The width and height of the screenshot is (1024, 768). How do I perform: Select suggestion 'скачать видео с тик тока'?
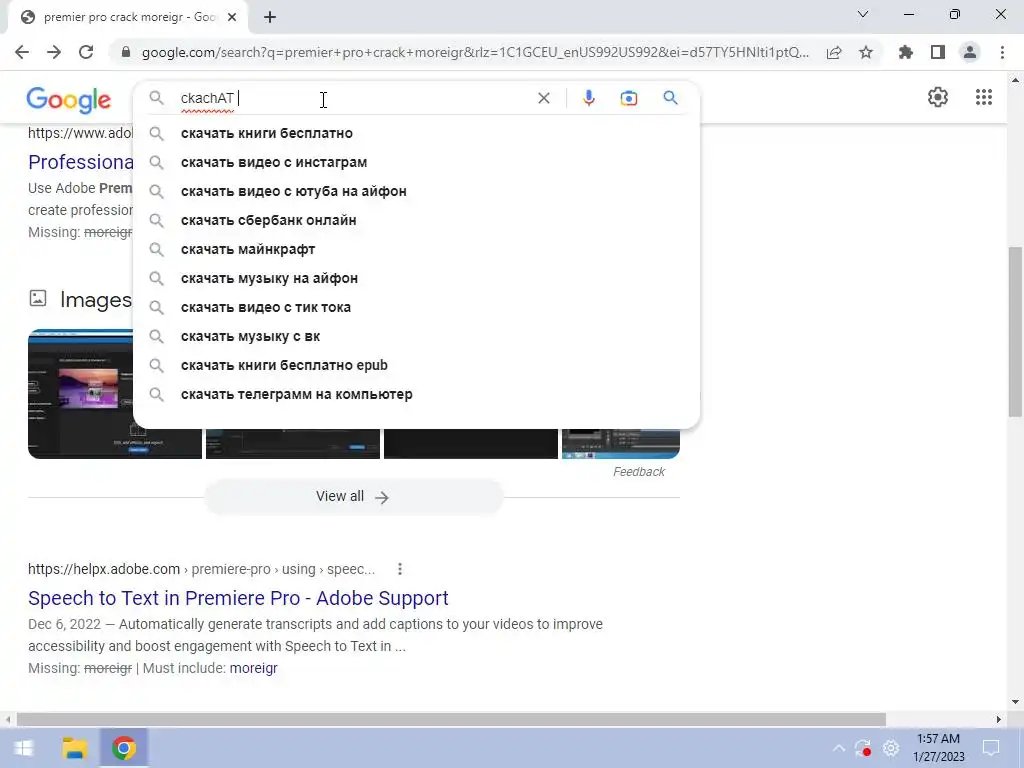coord(416,307)
